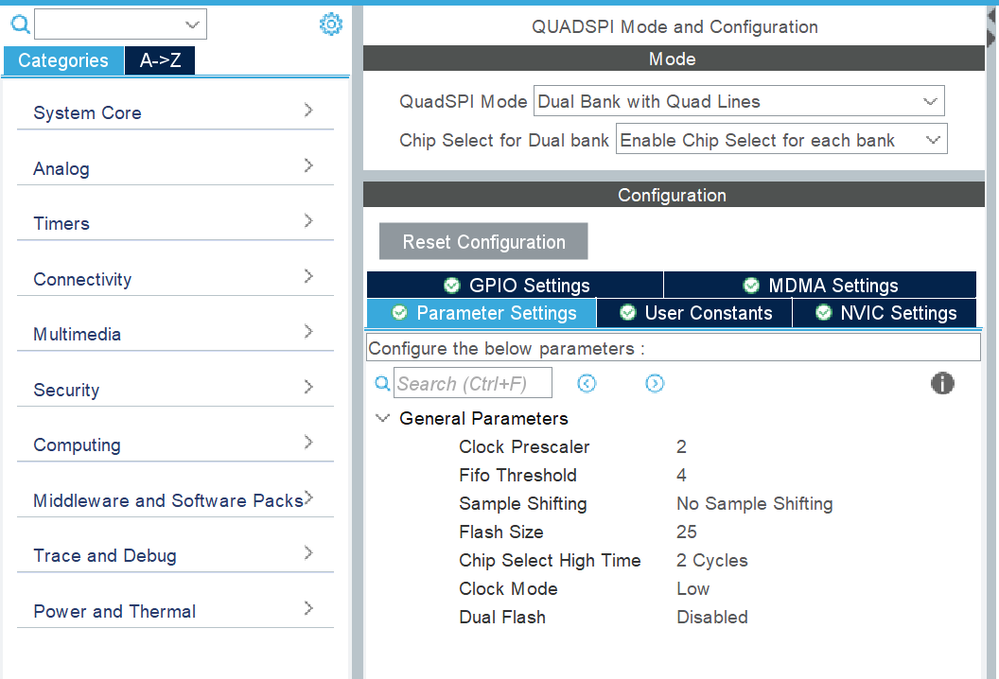Click the magnifier icon beside category search

tap(20, 24)
